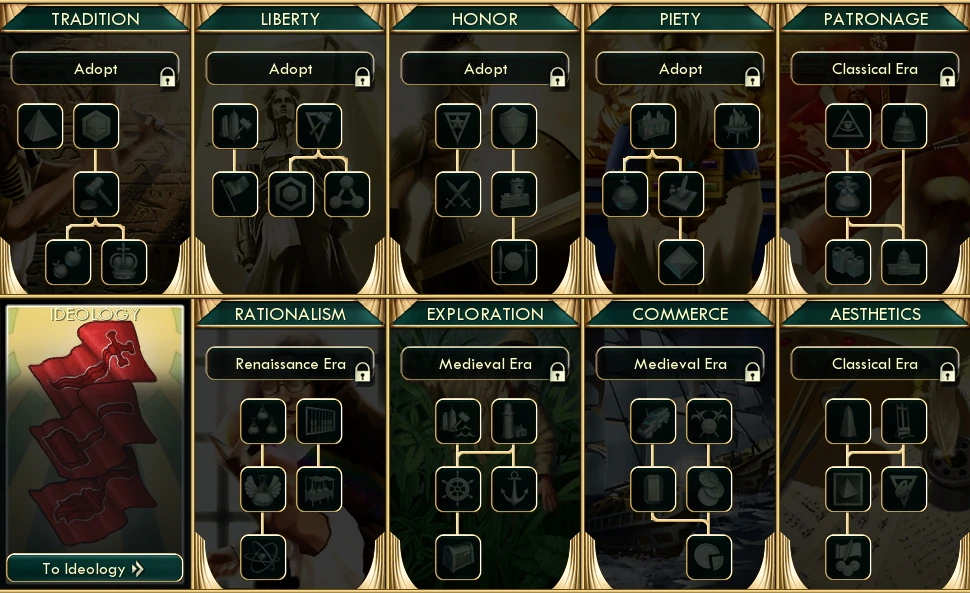Select the crossed swords policy in Honor

click(x=458, y=194)
